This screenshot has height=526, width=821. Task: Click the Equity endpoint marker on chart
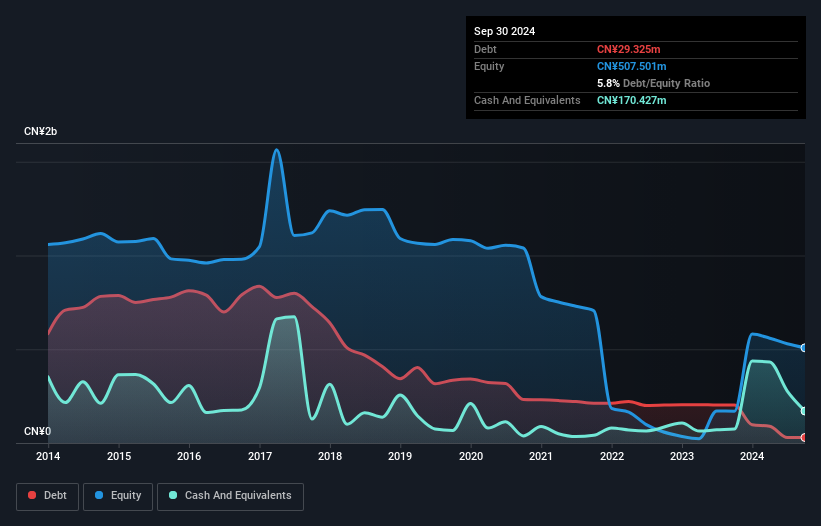pos(804,348)
